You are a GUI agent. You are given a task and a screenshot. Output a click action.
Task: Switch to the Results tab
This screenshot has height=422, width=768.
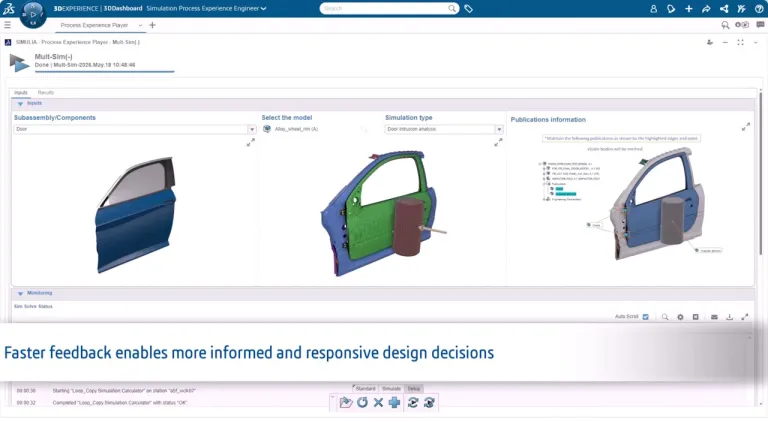point(46,93)
